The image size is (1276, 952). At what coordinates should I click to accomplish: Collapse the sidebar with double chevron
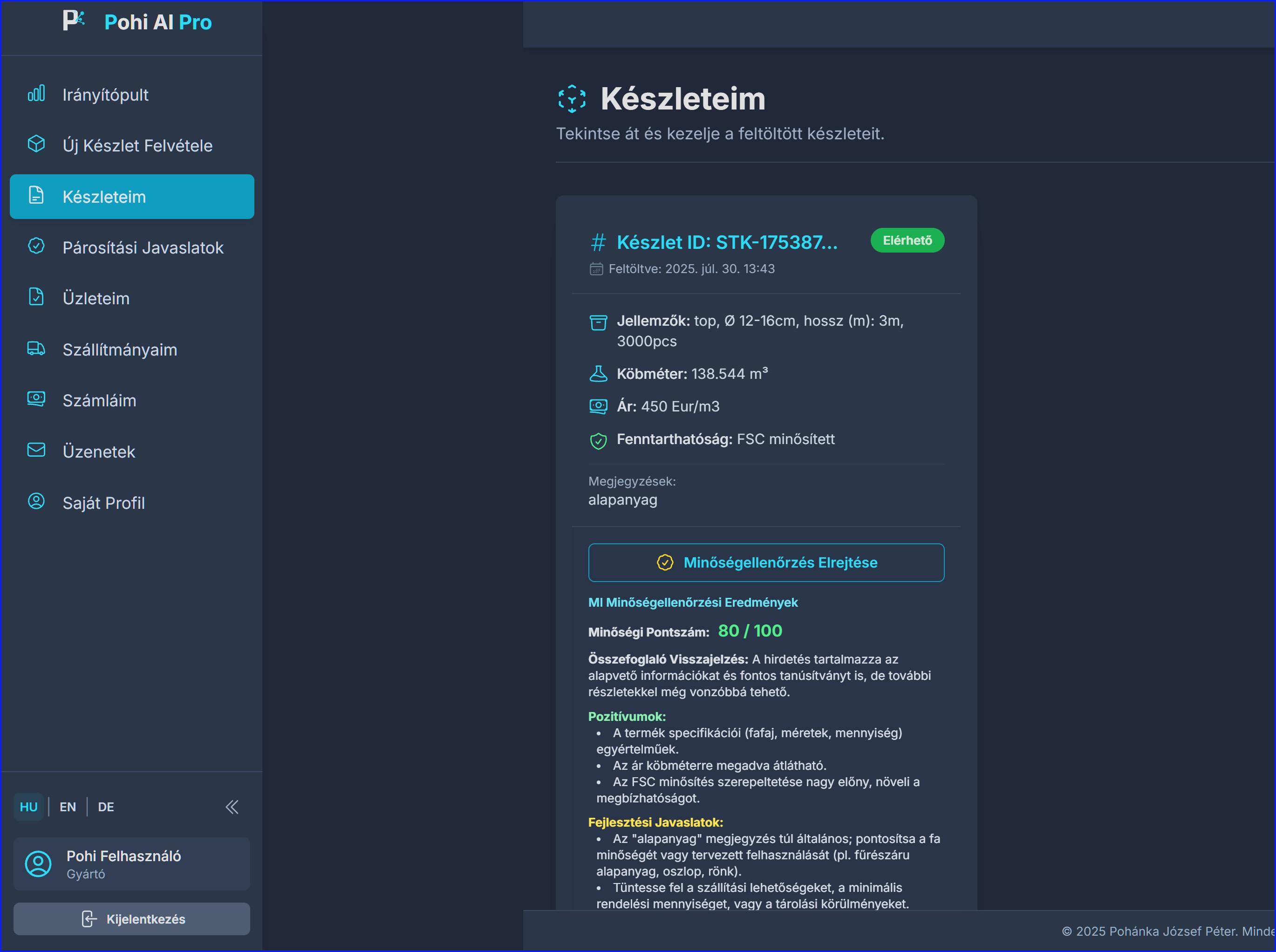coord(232,807)
